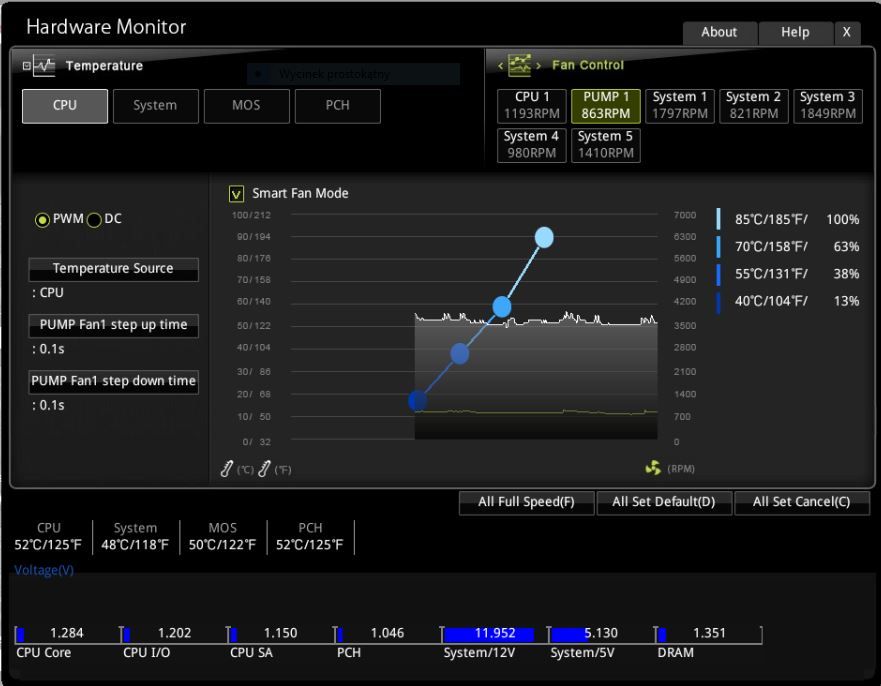The height and width of the screenshot is (686, 881).
Task: Click the 85°C 100% fan curve point
Action: tap(544, 238)
